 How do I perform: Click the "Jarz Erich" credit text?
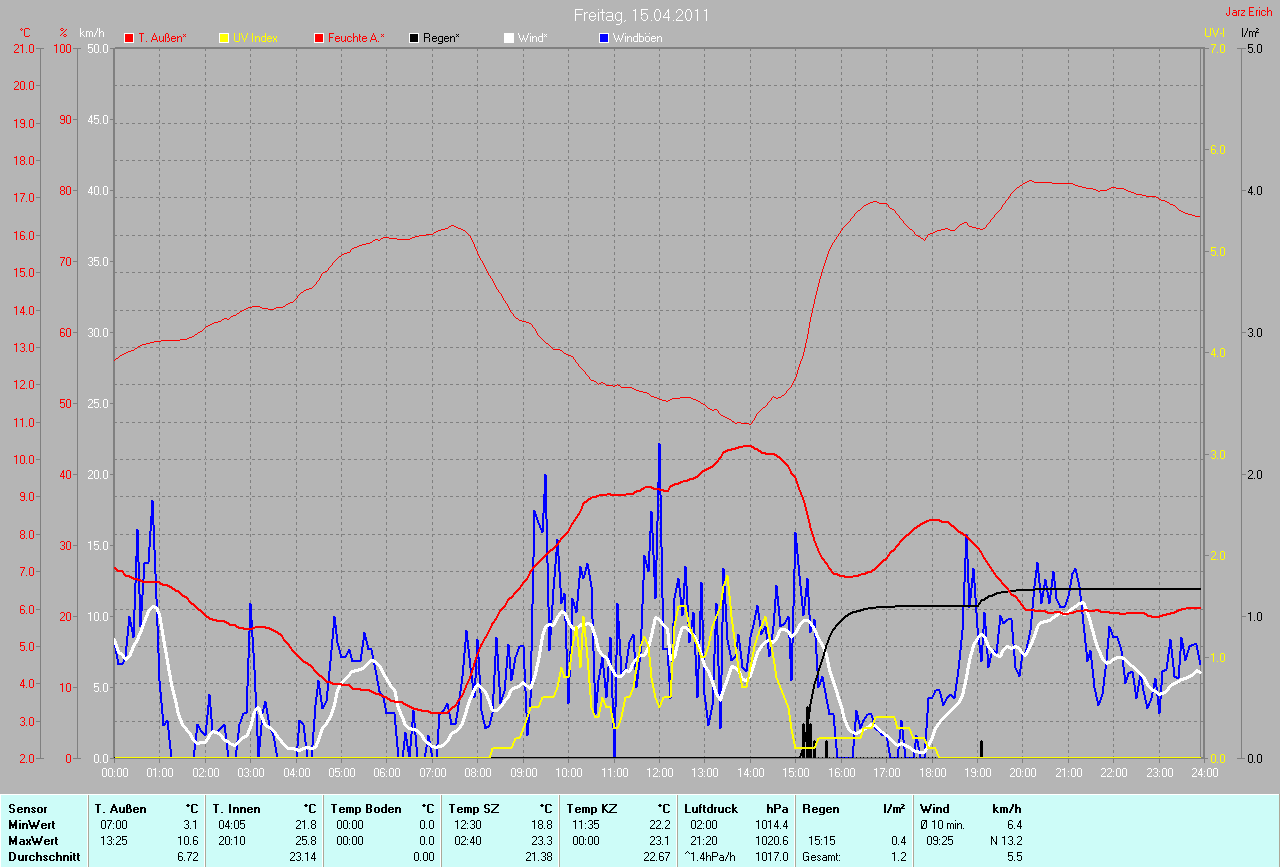1249,11
